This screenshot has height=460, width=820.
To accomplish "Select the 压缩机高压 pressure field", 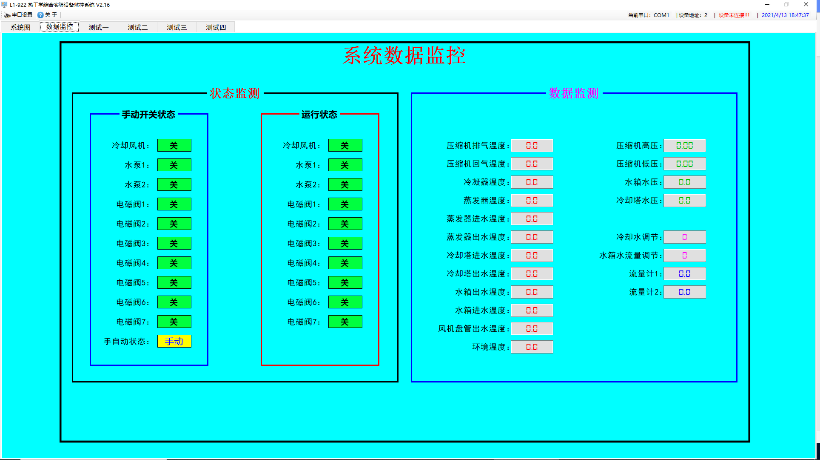I will click(685, 145).
